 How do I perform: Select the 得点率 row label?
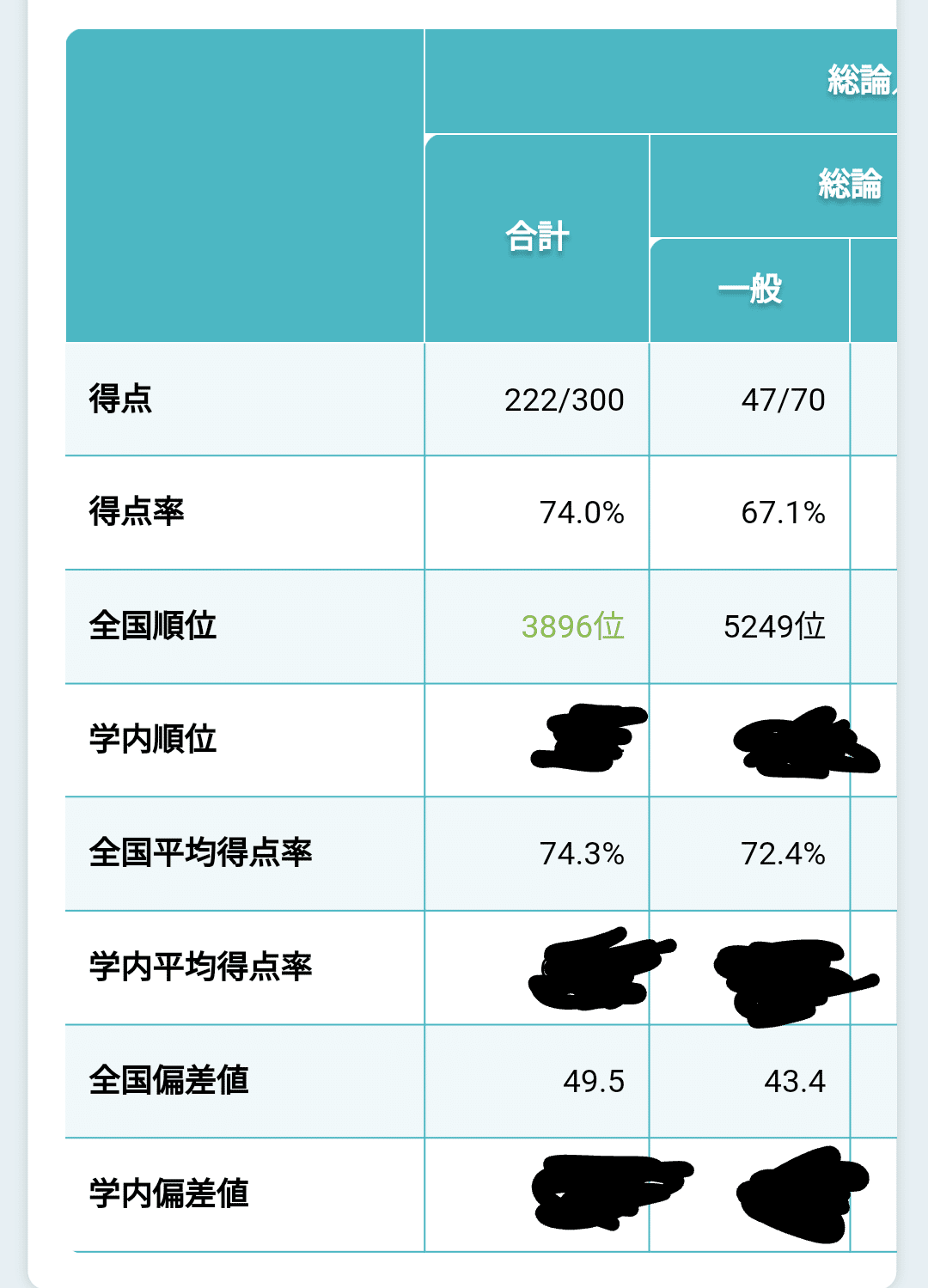137,511
